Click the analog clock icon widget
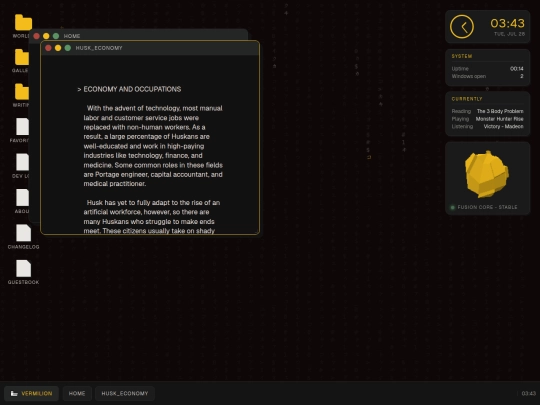Viewport: 540px width, 405px height. [x=462, y=27]
